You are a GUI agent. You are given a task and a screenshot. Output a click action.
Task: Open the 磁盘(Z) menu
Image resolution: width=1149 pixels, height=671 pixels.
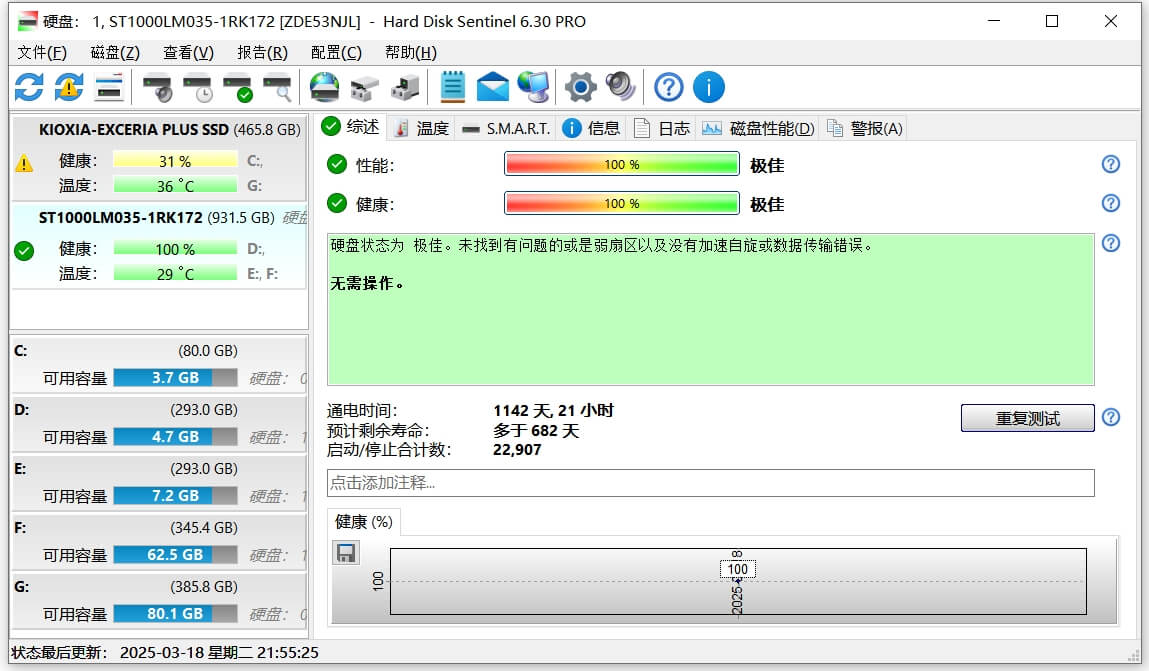114,53
